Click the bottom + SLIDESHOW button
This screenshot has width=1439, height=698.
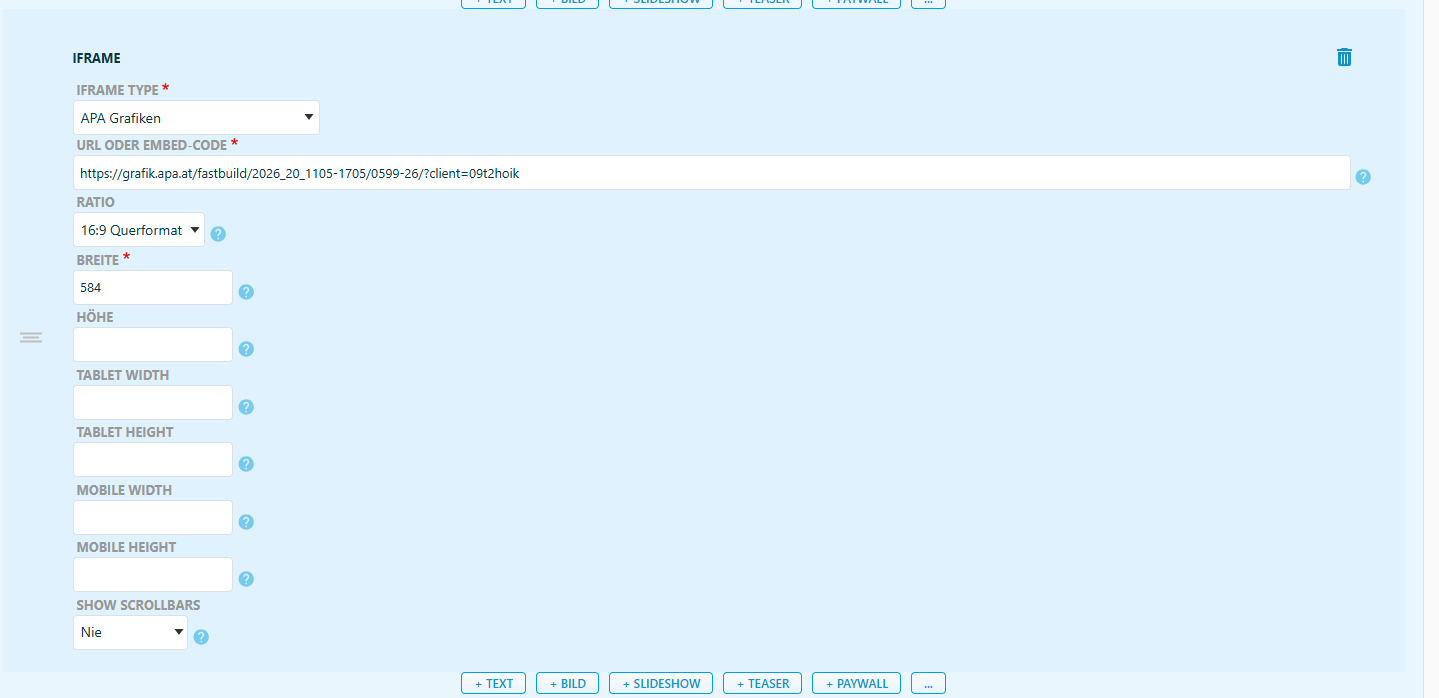pos(661,684)
